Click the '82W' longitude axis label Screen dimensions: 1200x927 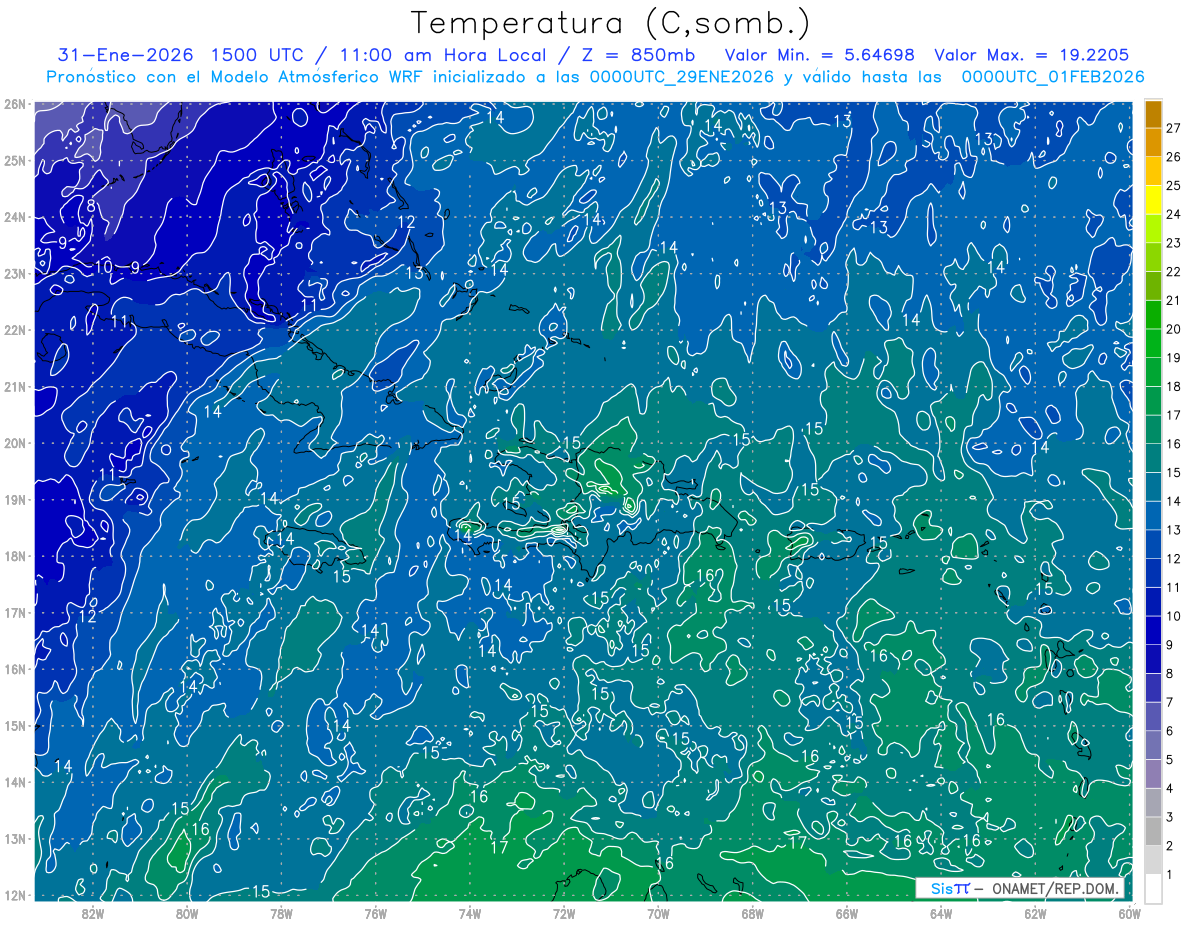93,913
